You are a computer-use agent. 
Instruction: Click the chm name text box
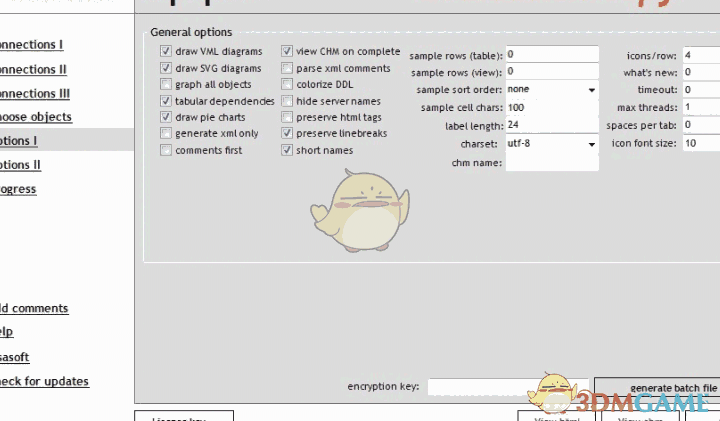552,163
